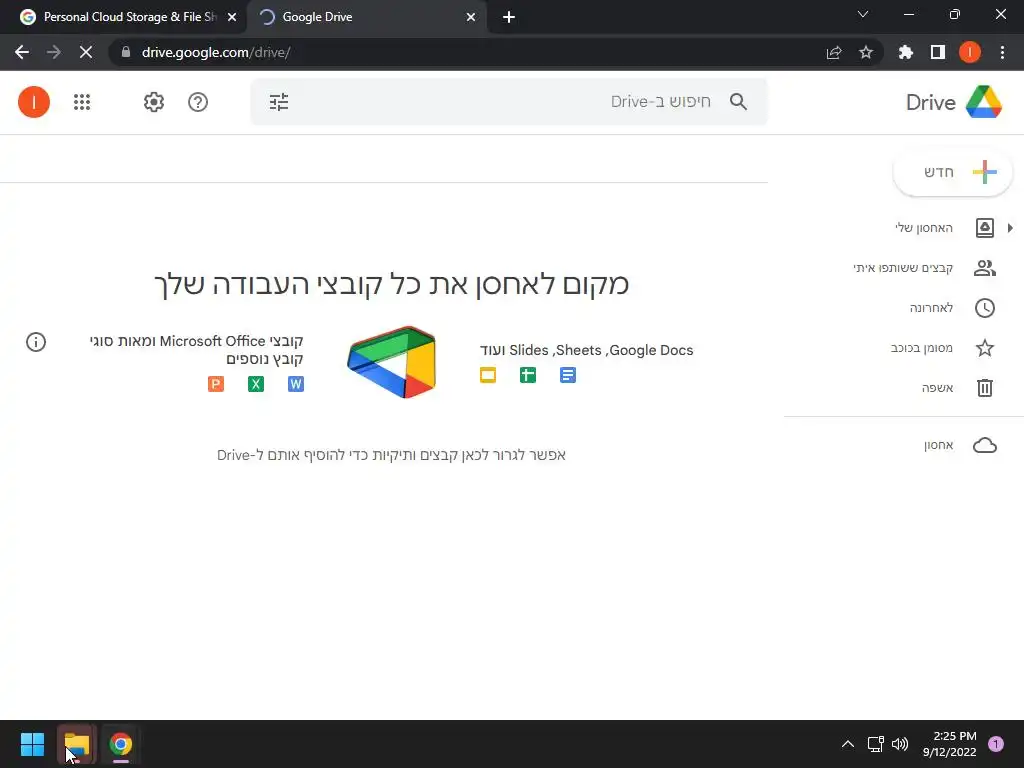Open tab search dropdown chevron

[x=863, y=14]
